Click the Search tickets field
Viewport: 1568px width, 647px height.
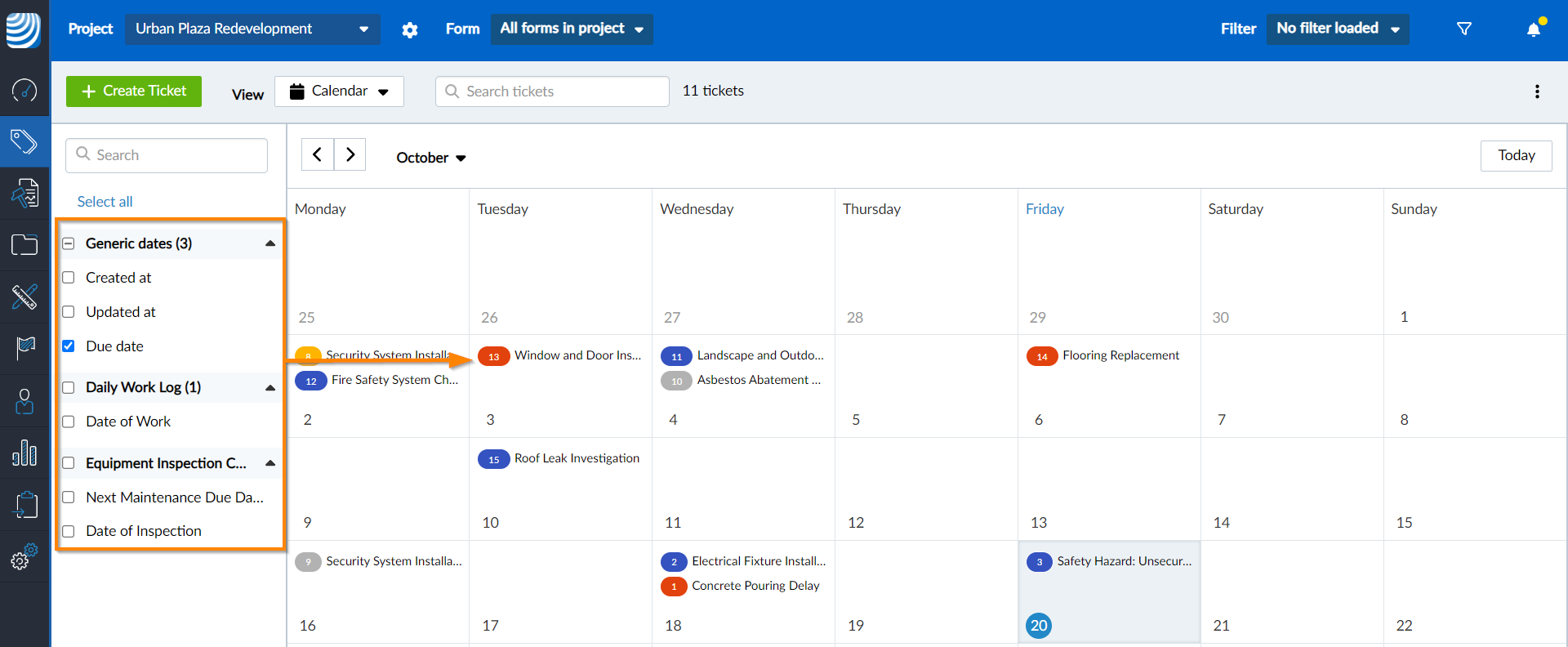(x=552, y=91)
